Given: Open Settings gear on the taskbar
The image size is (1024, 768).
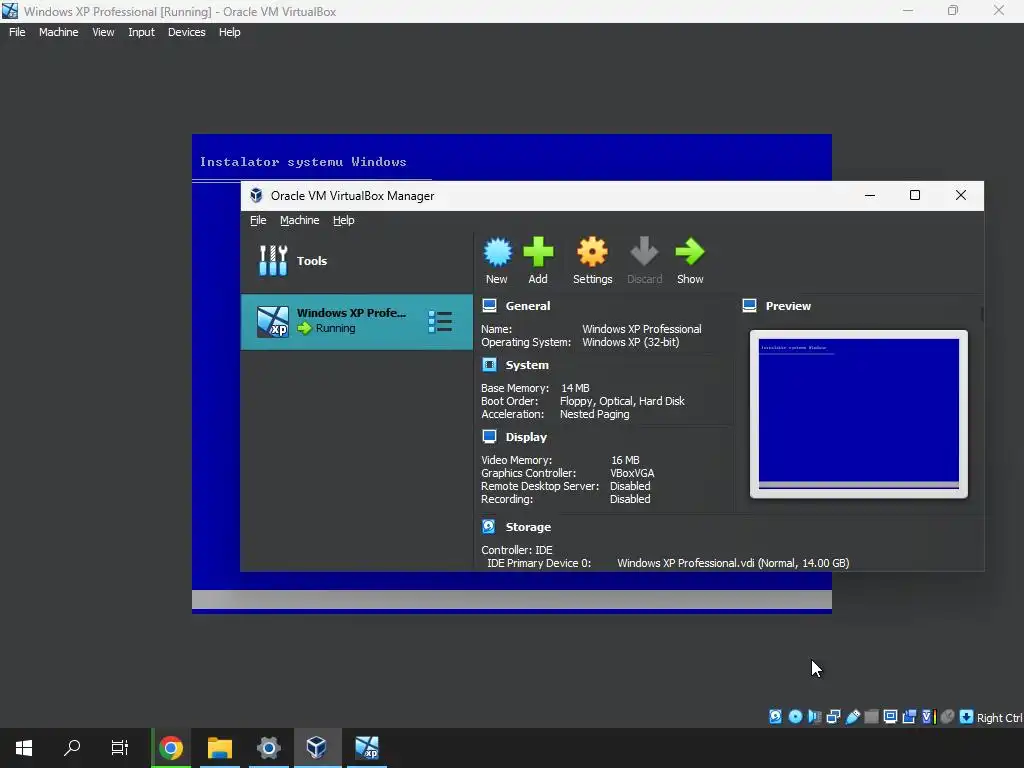Looking at the screenshot, I should click(268, 748).
